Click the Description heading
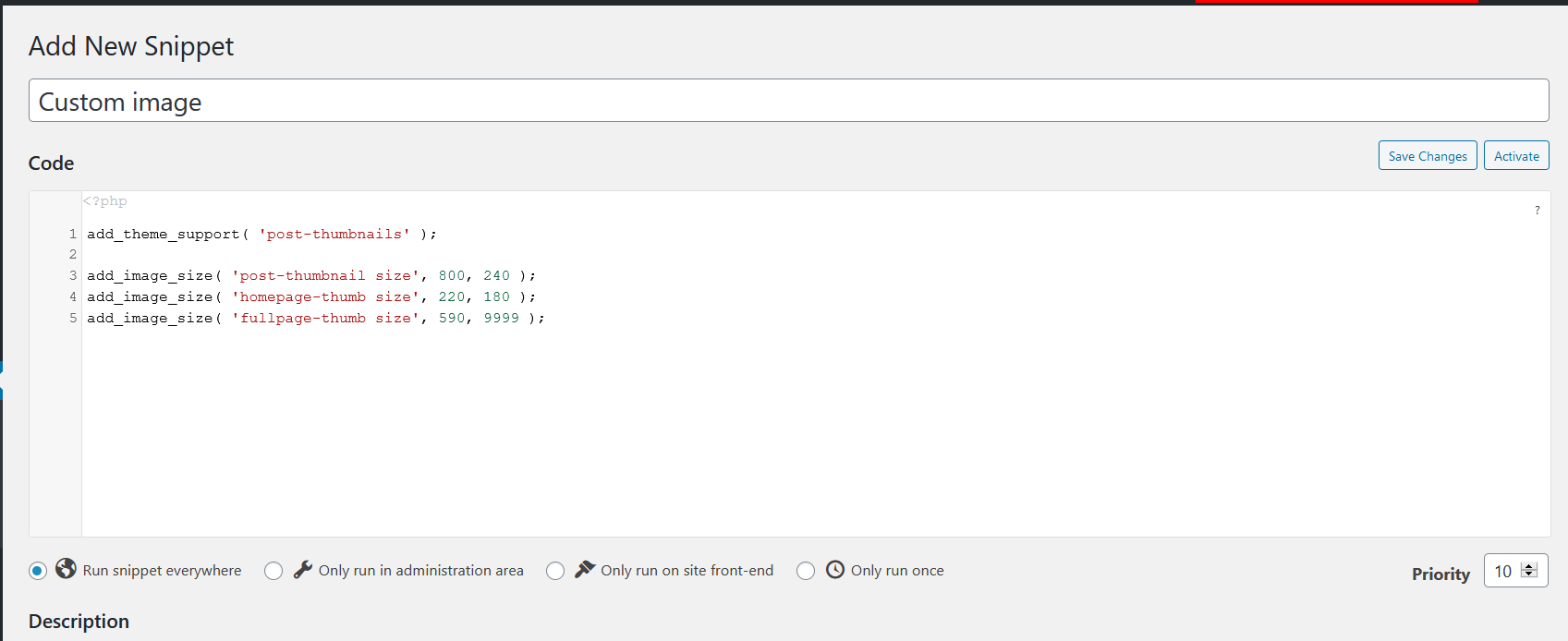 click(x=79, y=621)
